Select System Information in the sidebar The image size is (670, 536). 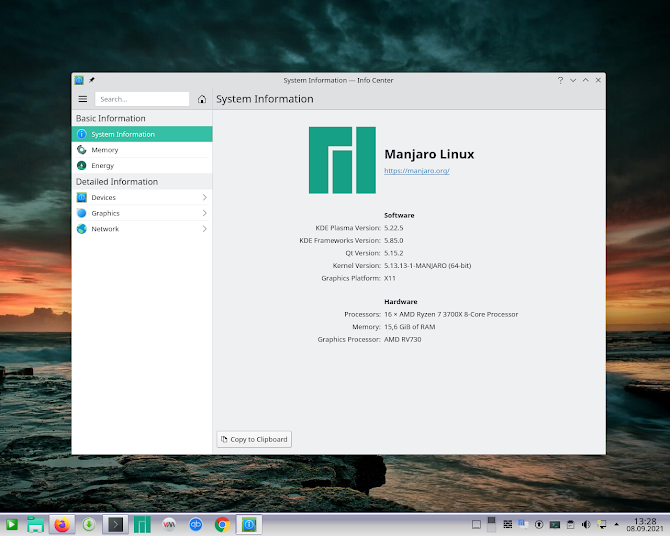coord(142,134)
